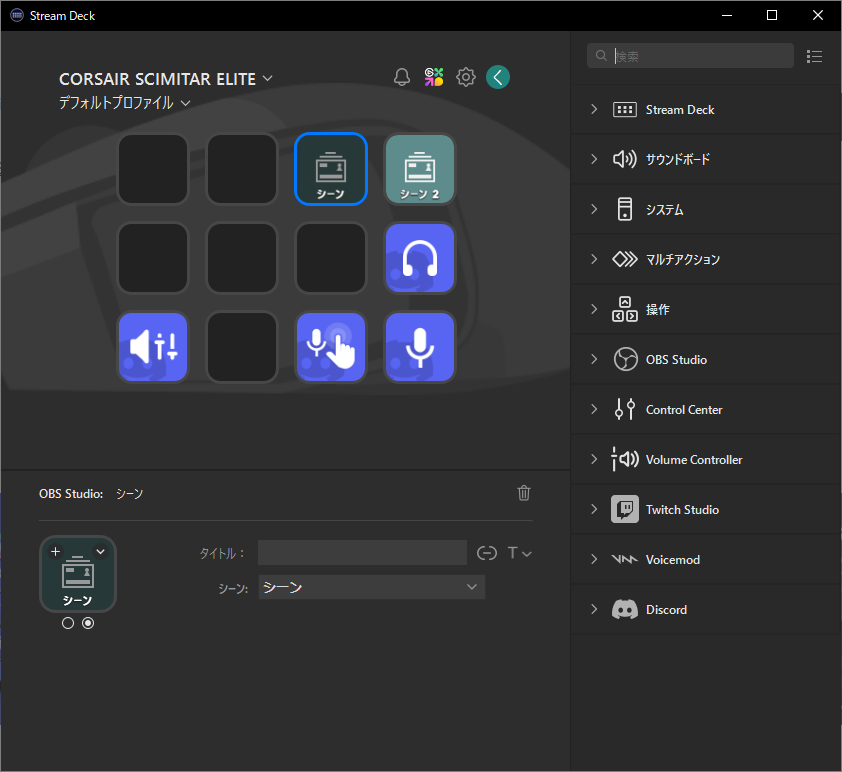Expand the Stream Deck category chevron

pyautogui.click(x=594, y=110)
